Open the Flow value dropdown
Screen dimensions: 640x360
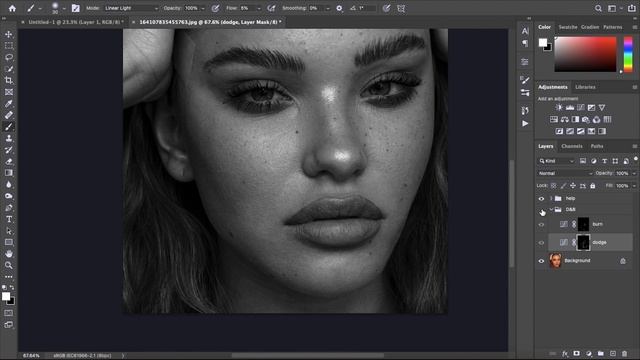pos(258,8)
